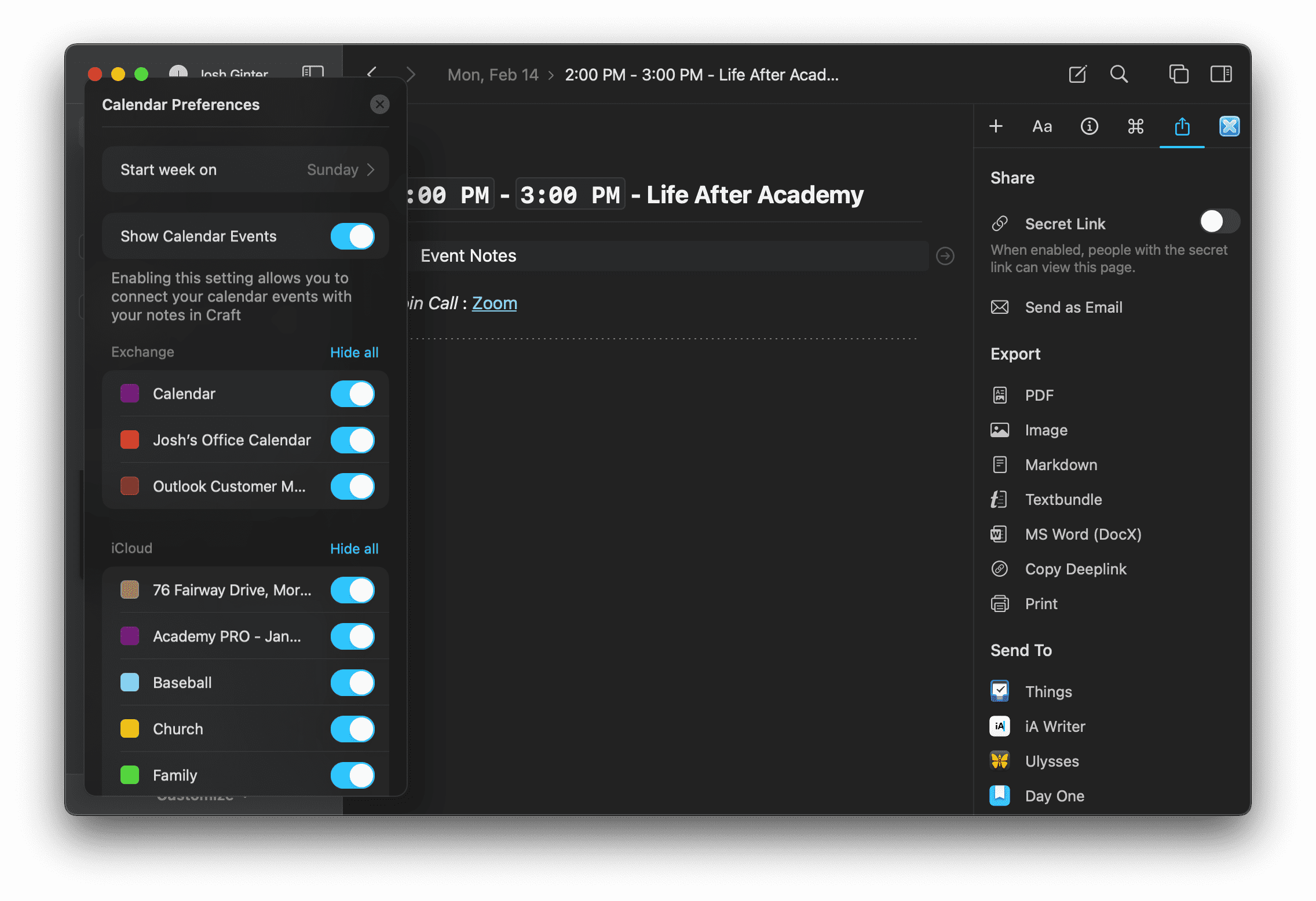Screen dimensions: 1316x901
Task: Click the Things app icon
Action: coord(1000,691)
